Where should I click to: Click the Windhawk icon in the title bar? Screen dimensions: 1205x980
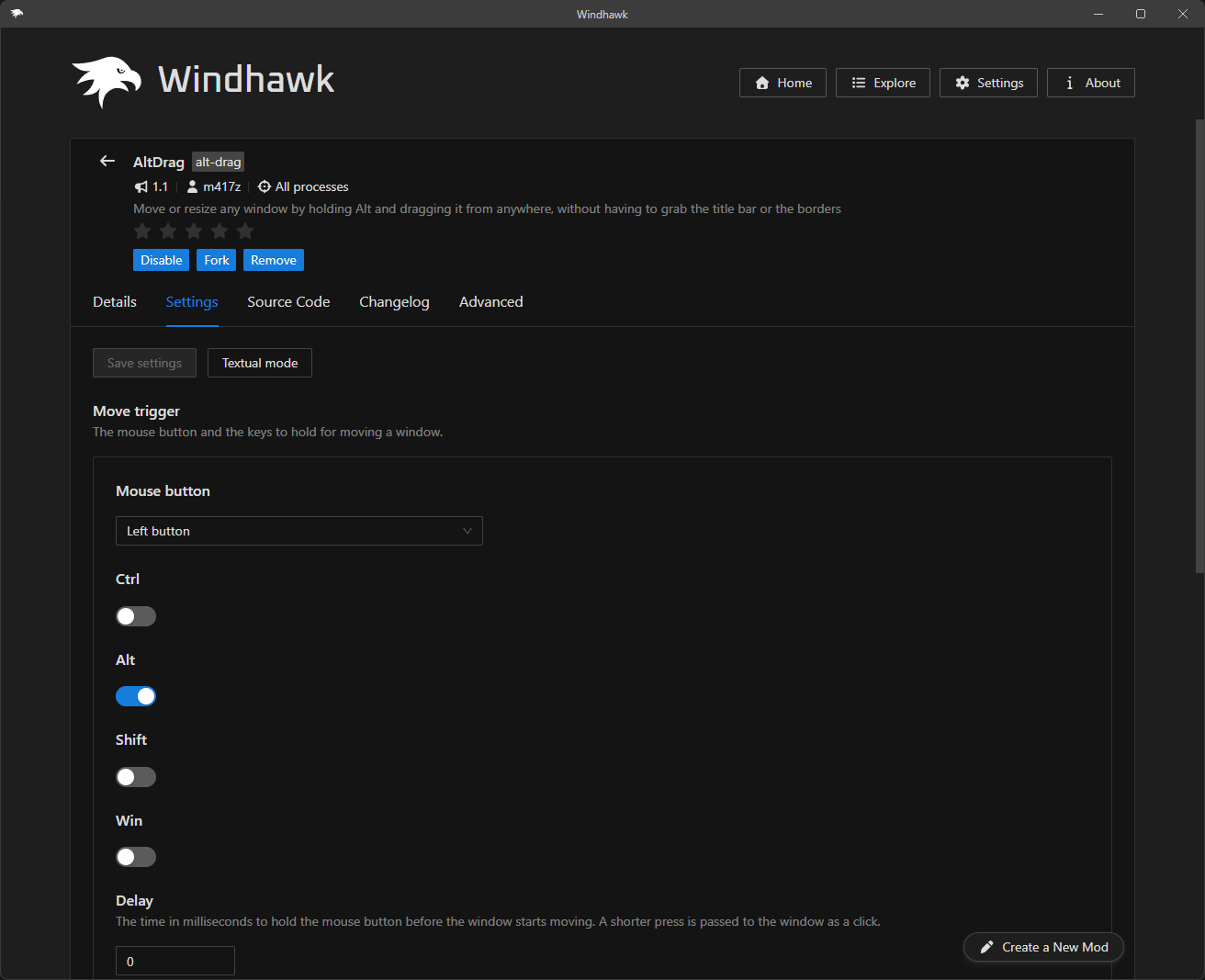(x=17, y=14)
